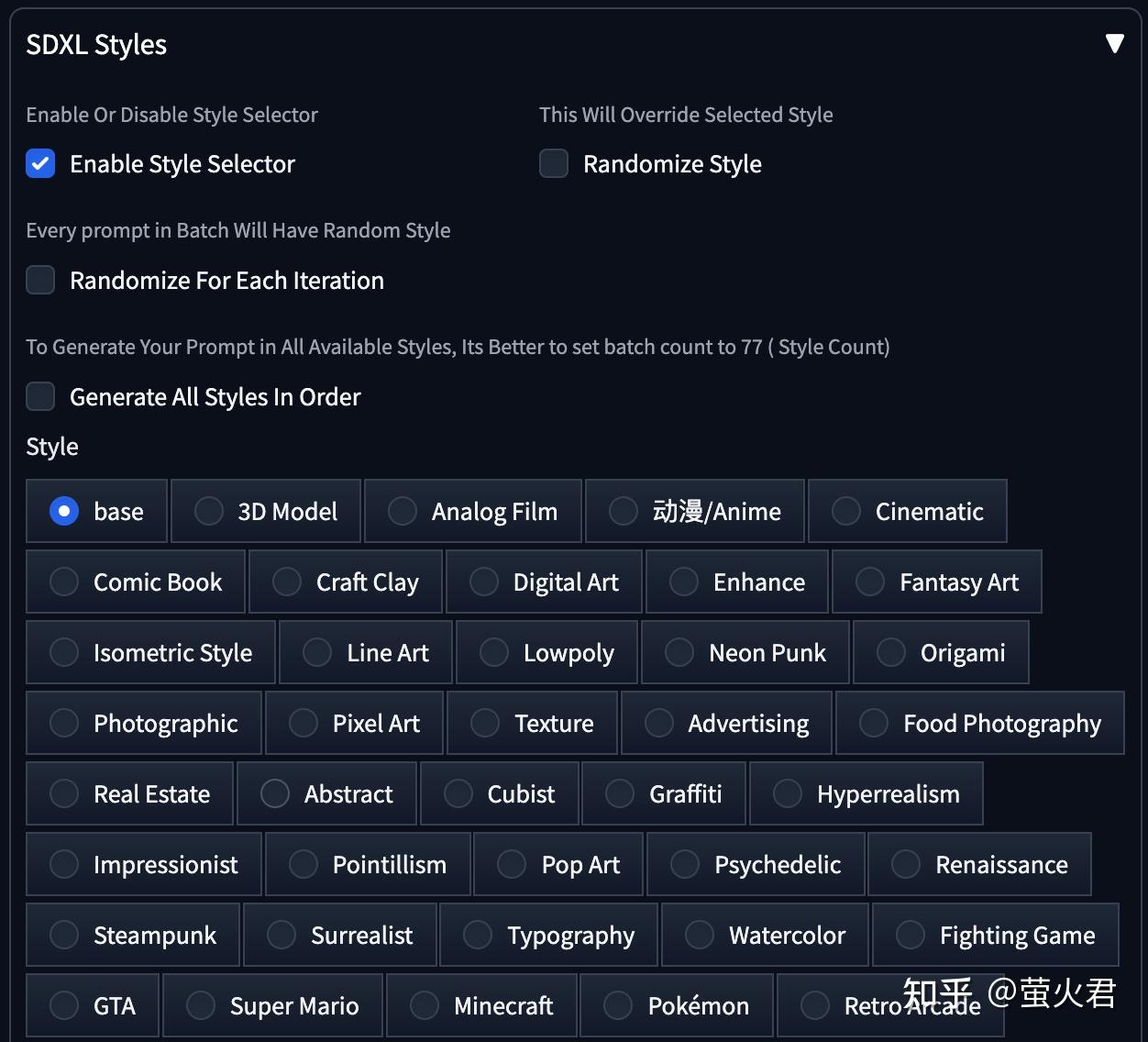Disable the Enable Style Selector checkbox
The height and width of the screenshot is (1042, 1148).
coord(40,163)
